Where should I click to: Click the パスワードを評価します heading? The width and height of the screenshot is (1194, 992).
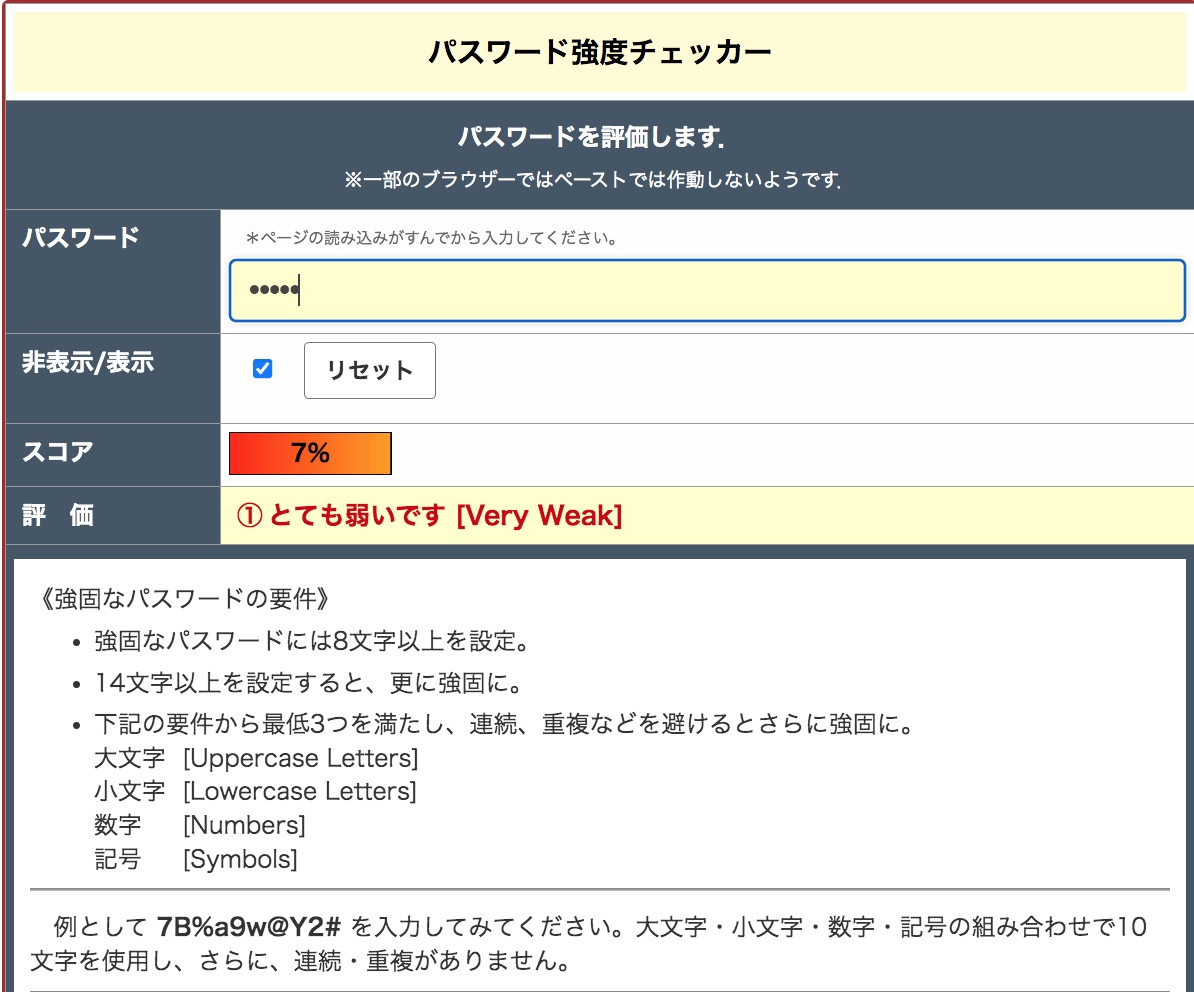(x=590, y=137)
